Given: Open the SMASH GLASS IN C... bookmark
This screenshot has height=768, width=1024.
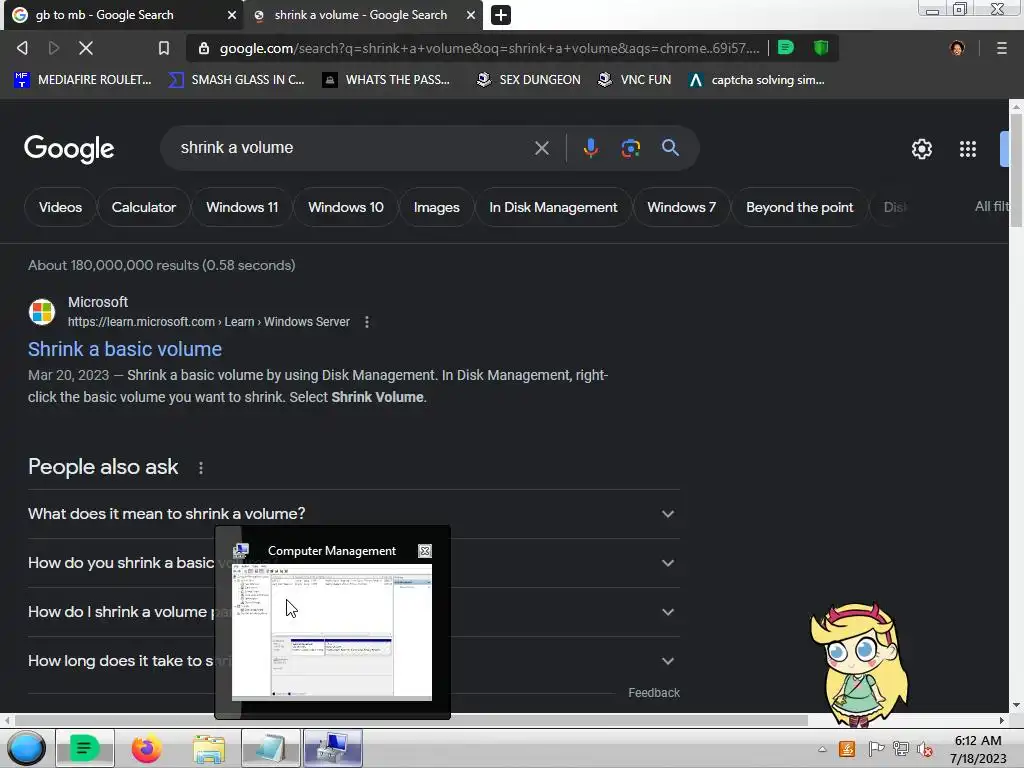Looking at the screenshot, I should (236, 80).
